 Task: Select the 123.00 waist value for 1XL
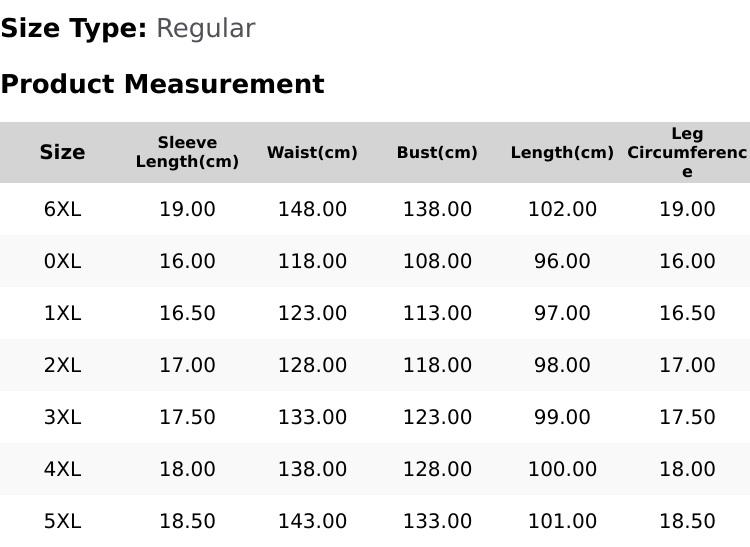(312, 313)
